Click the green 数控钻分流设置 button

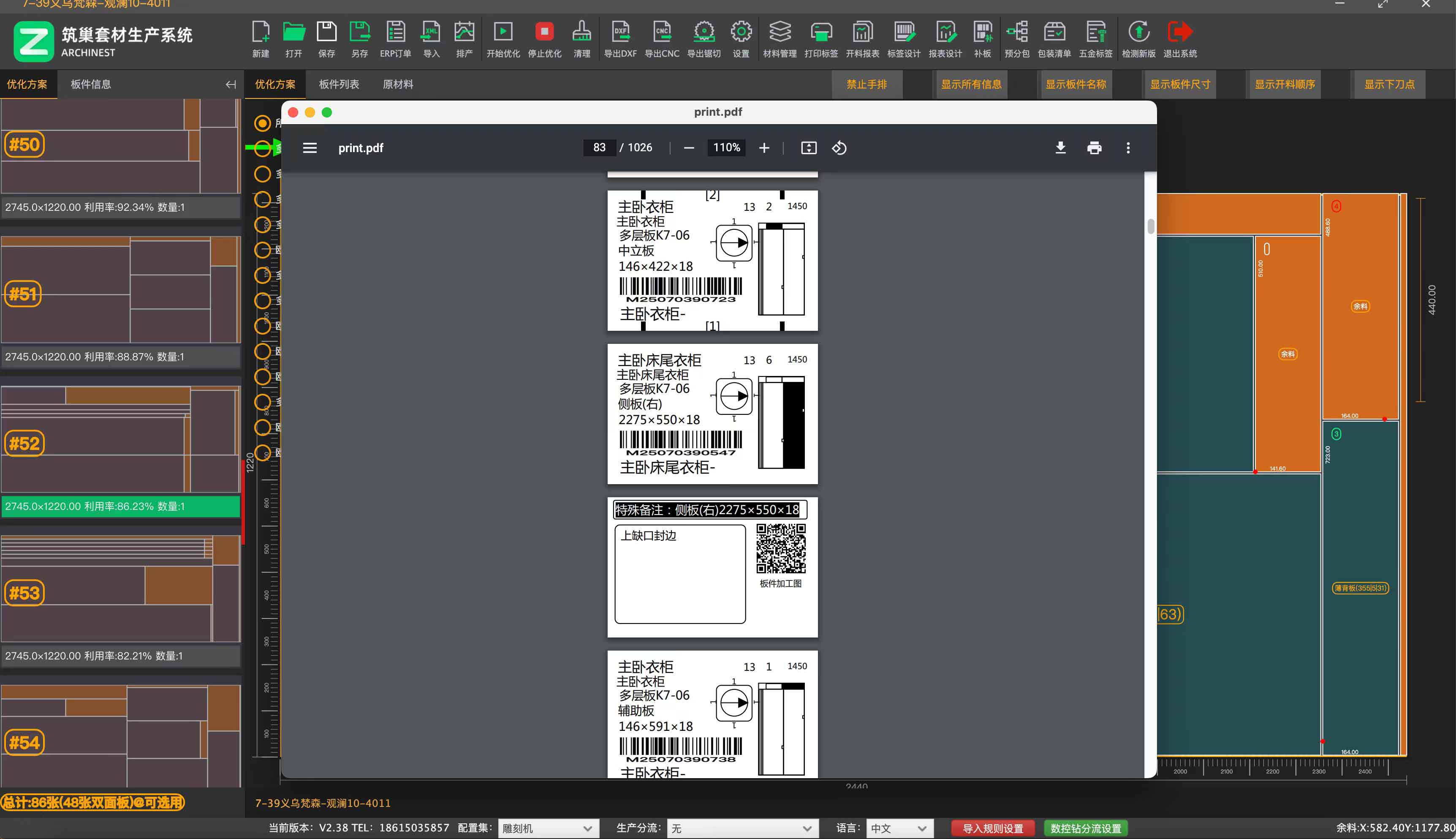[x=1085, y=828]
